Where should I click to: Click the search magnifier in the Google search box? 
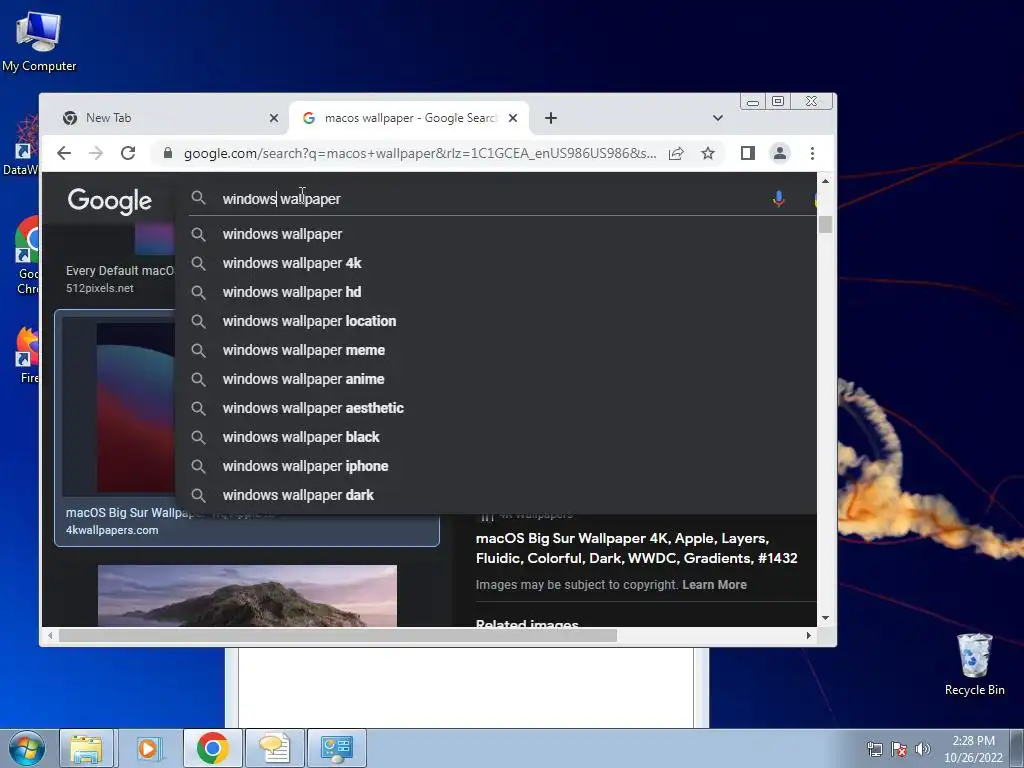(x=199, y=198)
